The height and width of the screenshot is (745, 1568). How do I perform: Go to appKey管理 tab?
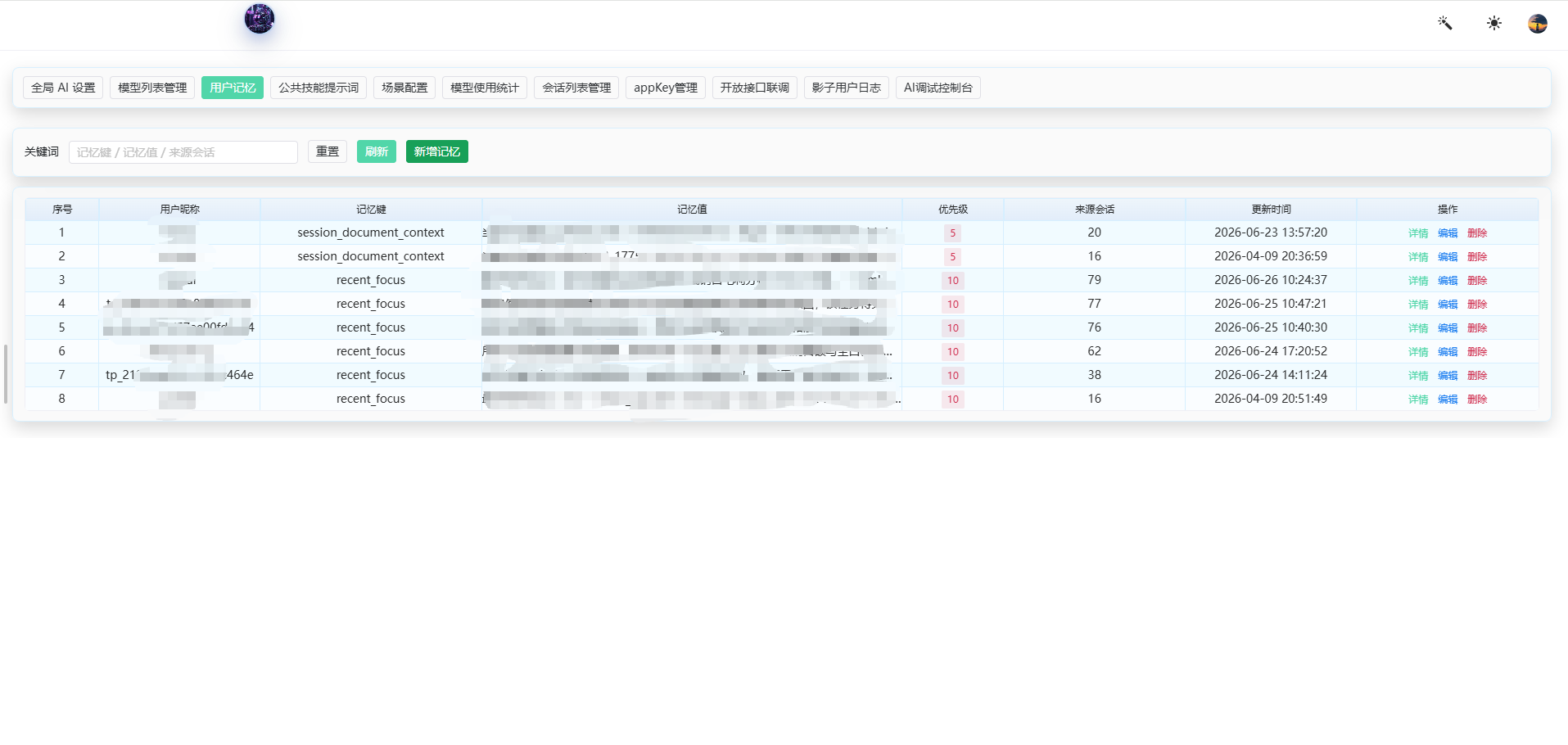666,88
